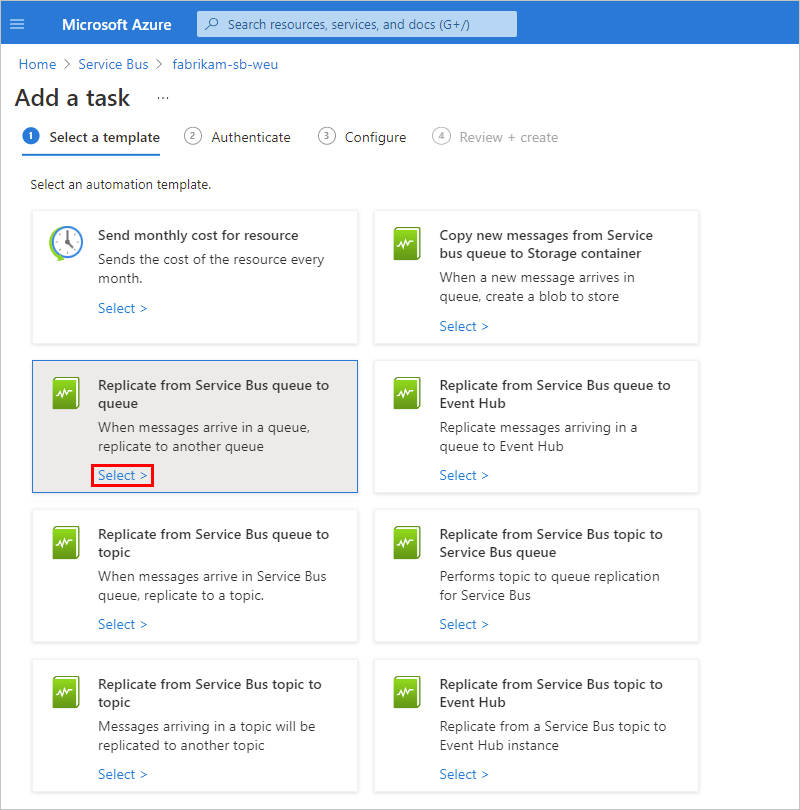The width and height of the screenshot is (800, 810).
Task: Click the Logic Apps icon on Copy new messages template
Action: [407, 243]
